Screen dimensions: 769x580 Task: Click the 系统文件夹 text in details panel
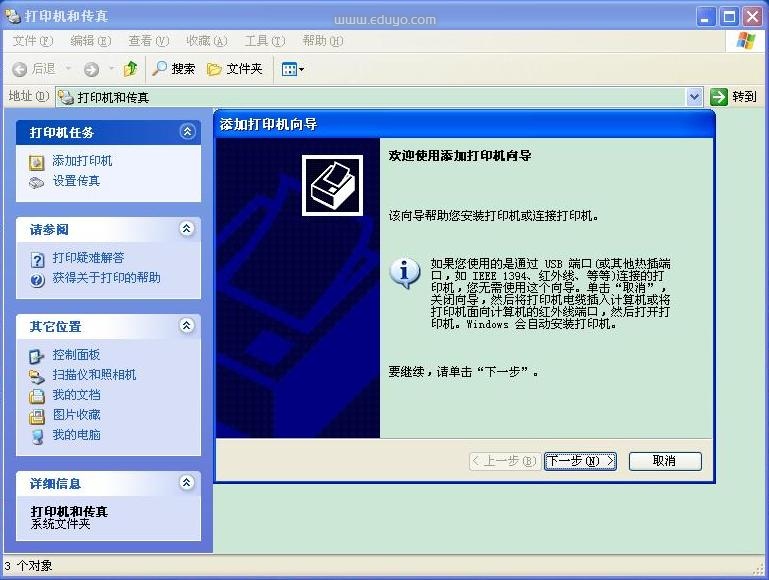[60, 524]
